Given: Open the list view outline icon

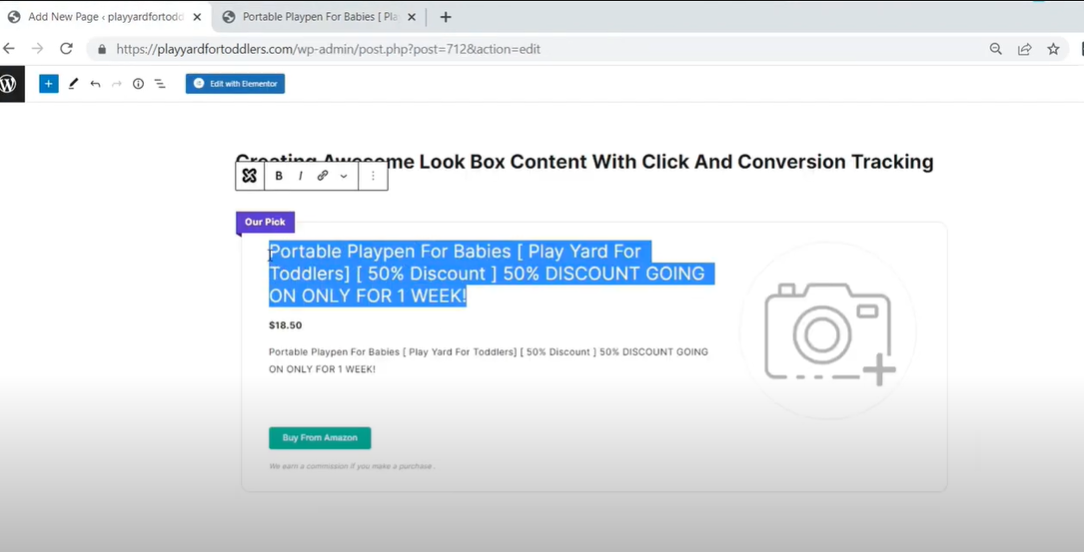Looking at the screenshot, I should tap(160, 84).
